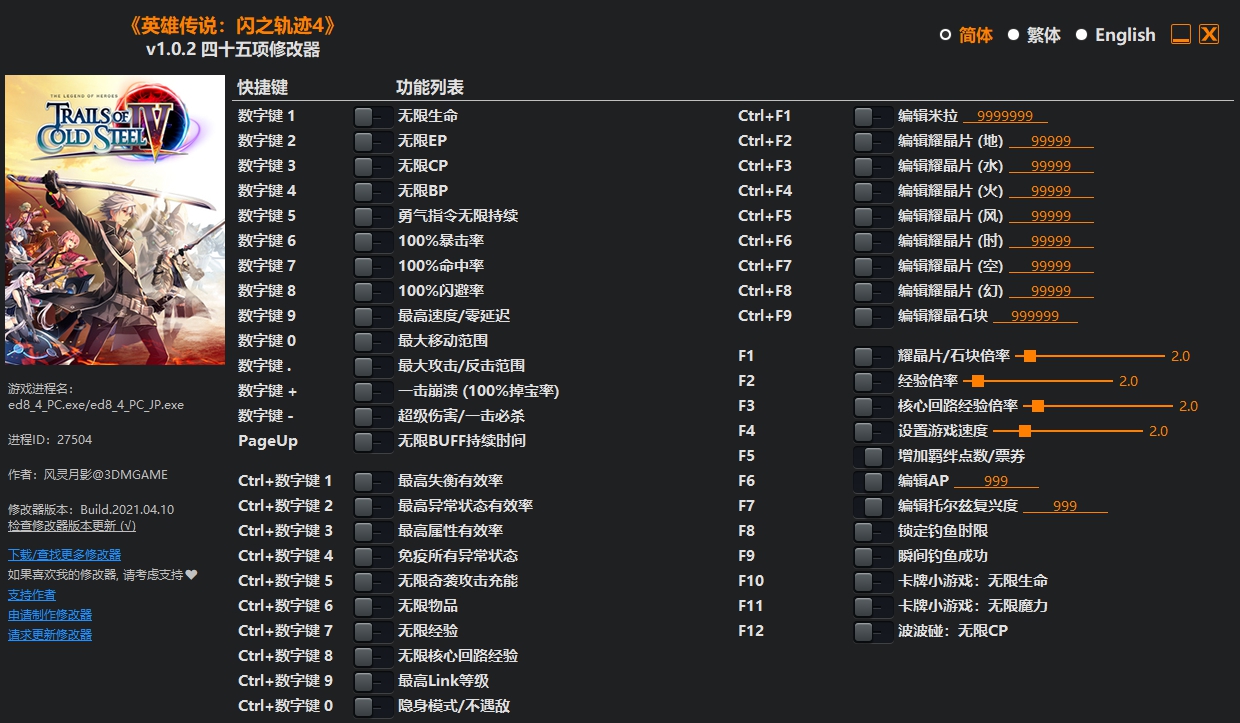Select 繁体 language option
This screenshot has width=1240, height=723.
point(1034,35)
